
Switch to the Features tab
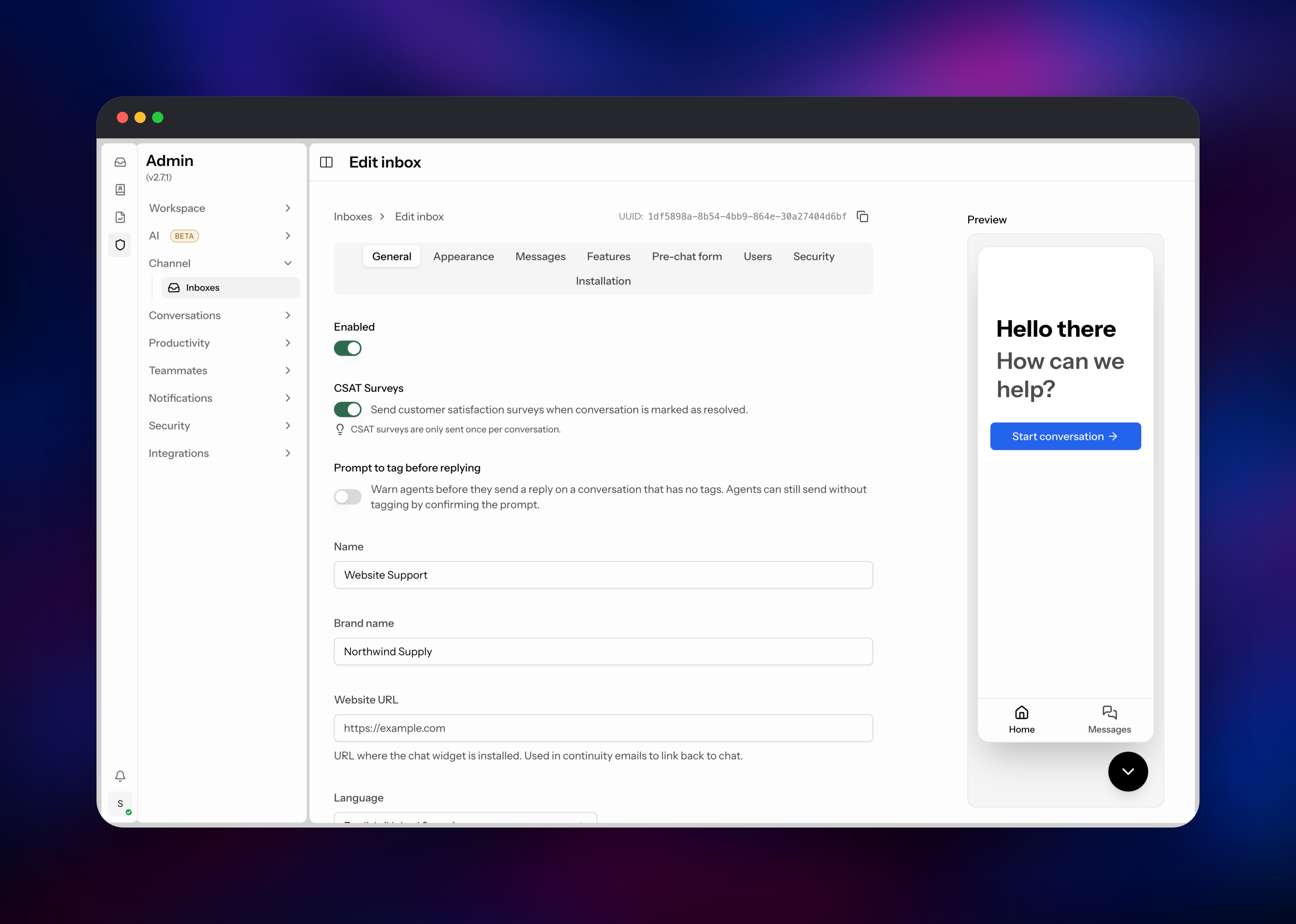(x=608, y=257)
